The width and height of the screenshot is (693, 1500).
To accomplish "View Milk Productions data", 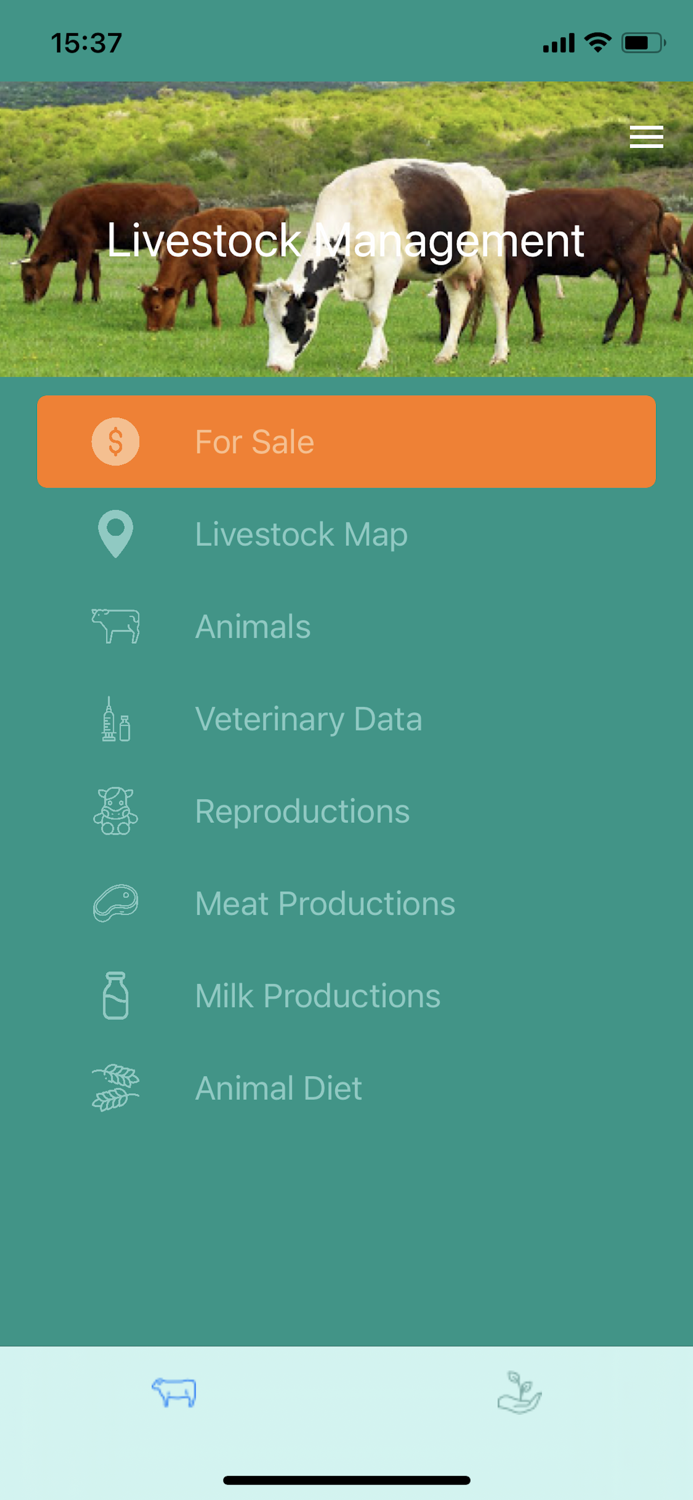I will click(x=318, y=995).
